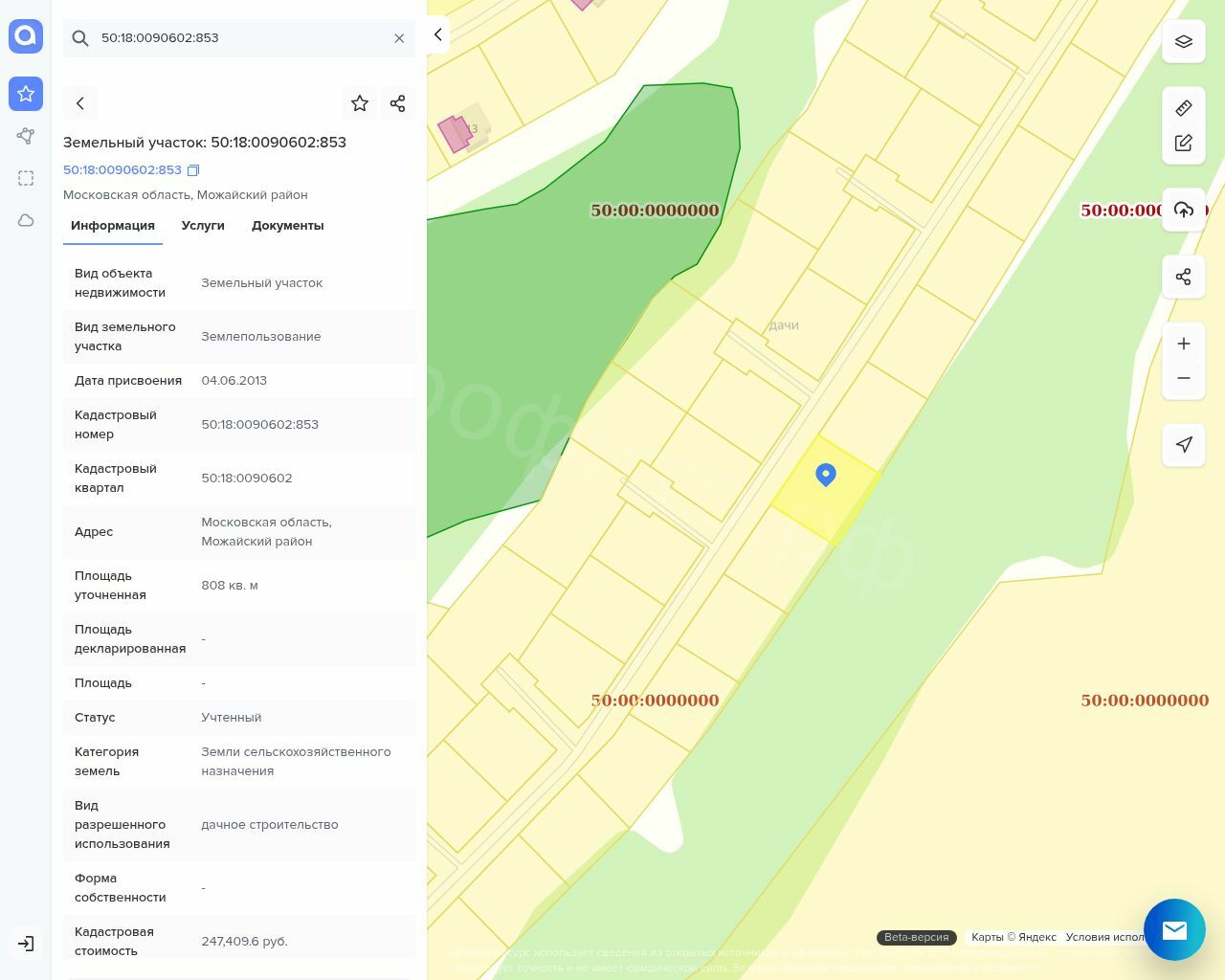Collapse the information side panel
The image size is (1225, 980).
(x=438, y=34)
